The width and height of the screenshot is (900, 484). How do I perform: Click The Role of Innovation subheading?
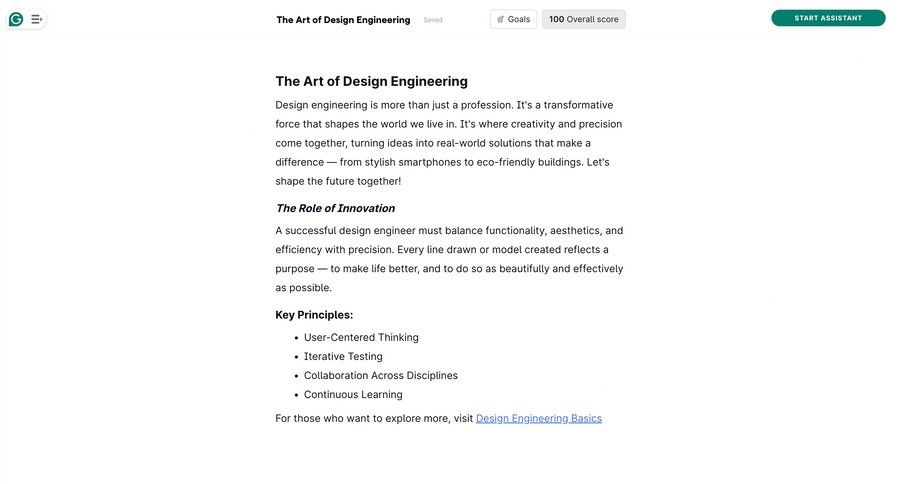(x=335, y=208)
